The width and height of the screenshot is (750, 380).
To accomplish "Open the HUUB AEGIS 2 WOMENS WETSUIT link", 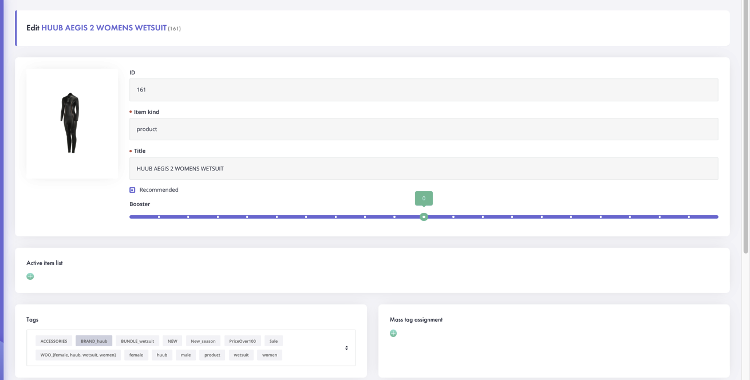I will pos(104,28).
